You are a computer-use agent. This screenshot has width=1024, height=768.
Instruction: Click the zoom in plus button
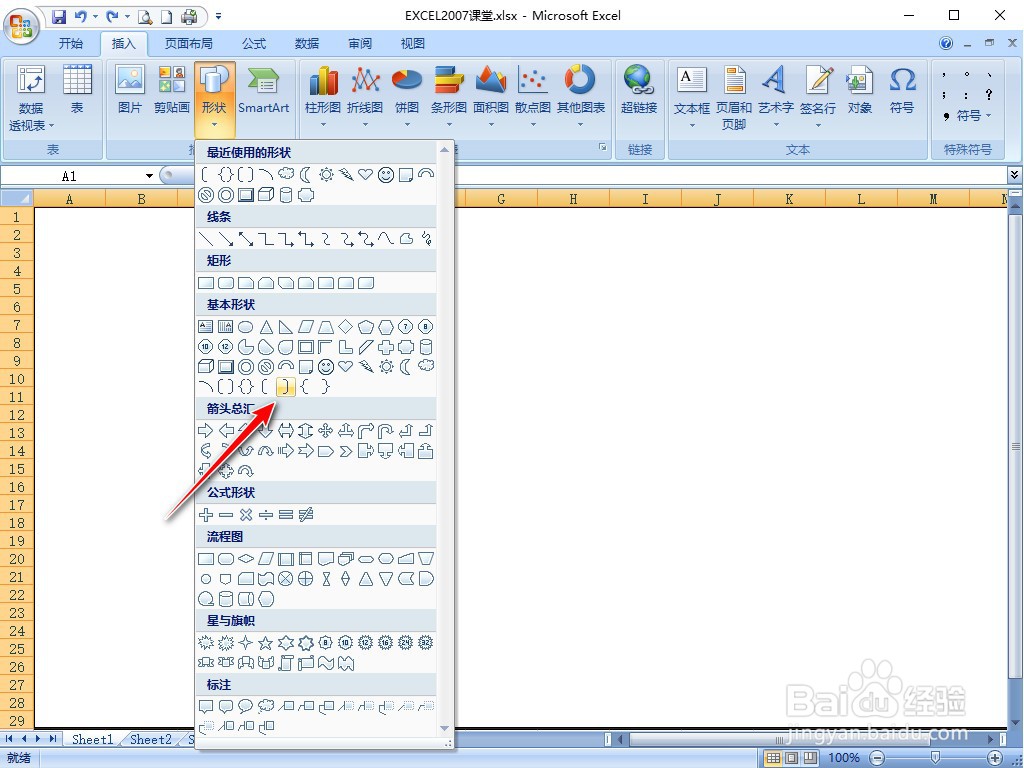tap(995, 758)
